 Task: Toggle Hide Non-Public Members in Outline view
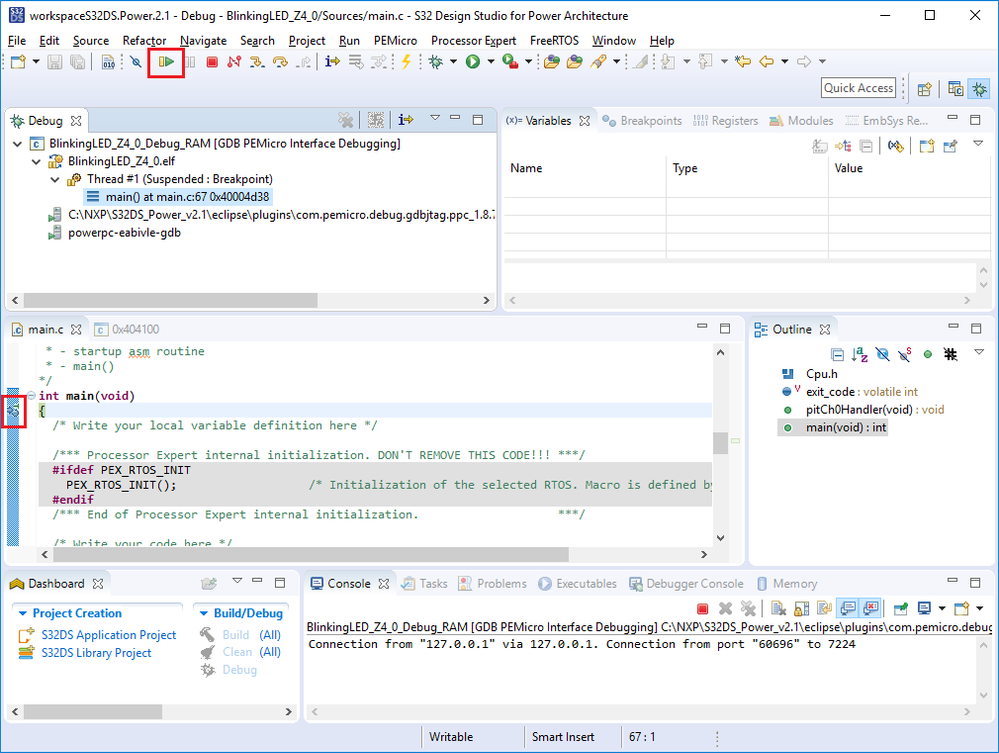[928, 354]
